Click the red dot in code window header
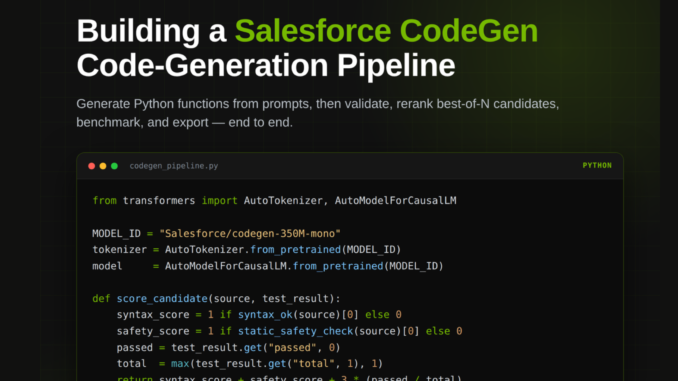 [91, 166]
